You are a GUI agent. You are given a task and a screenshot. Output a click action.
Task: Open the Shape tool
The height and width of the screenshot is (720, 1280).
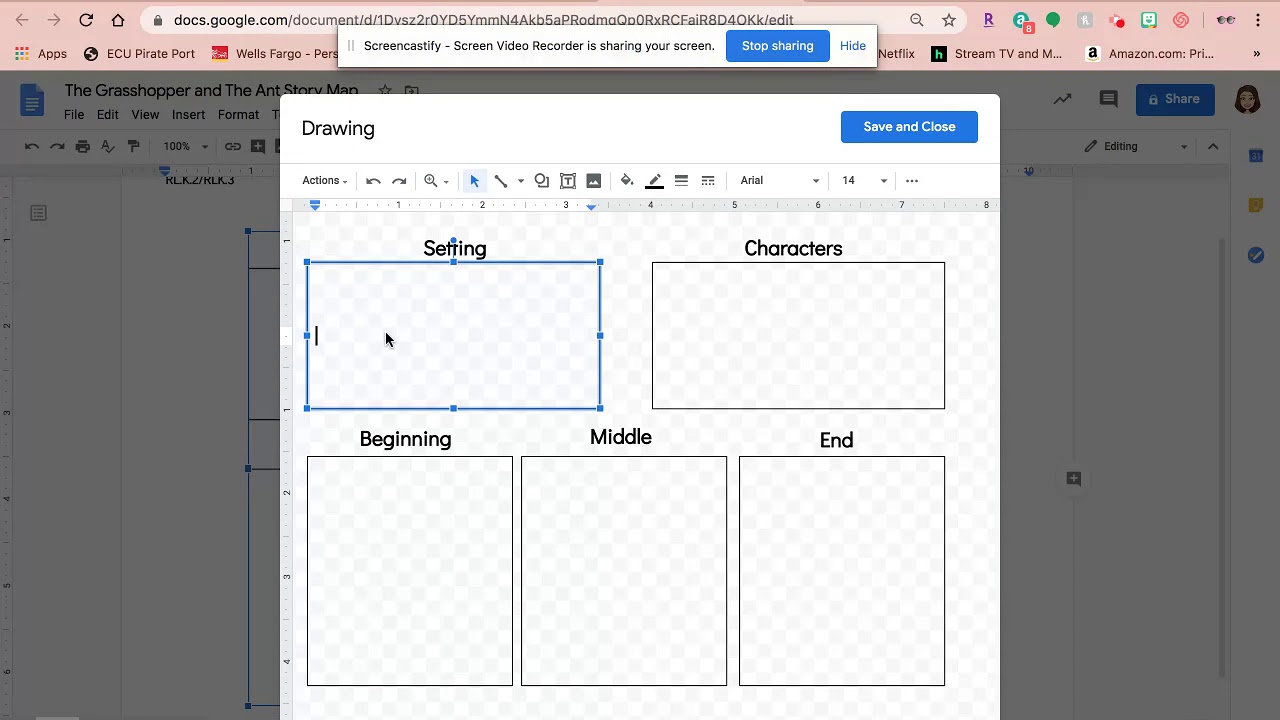pyautogui.click(x=541, y=181)
